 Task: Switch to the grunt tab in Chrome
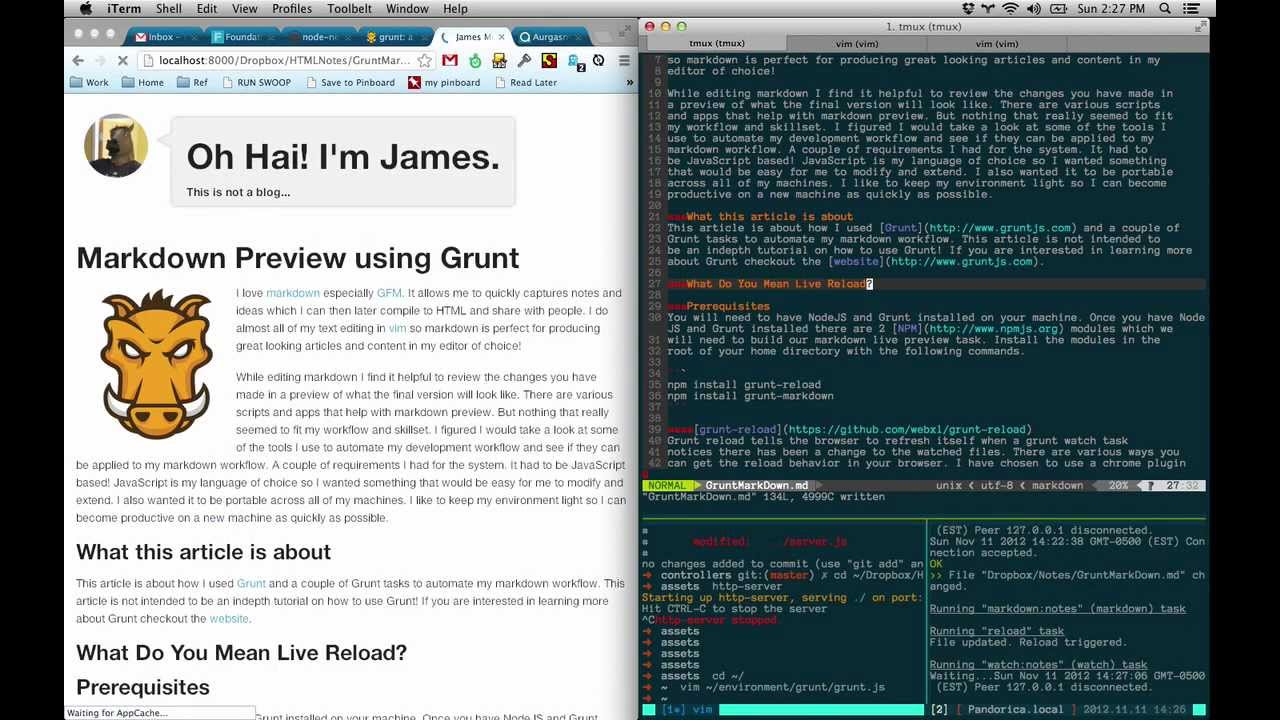(x=396, y=37)
